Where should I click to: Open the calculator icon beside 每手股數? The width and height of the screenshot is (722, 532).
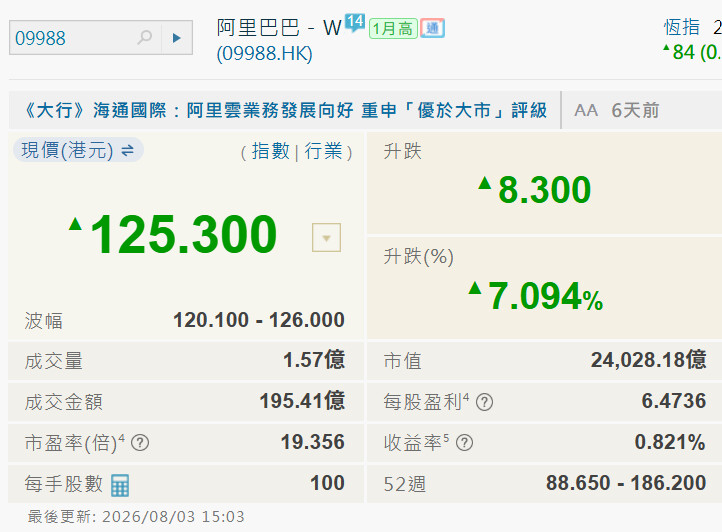[120, 485]
